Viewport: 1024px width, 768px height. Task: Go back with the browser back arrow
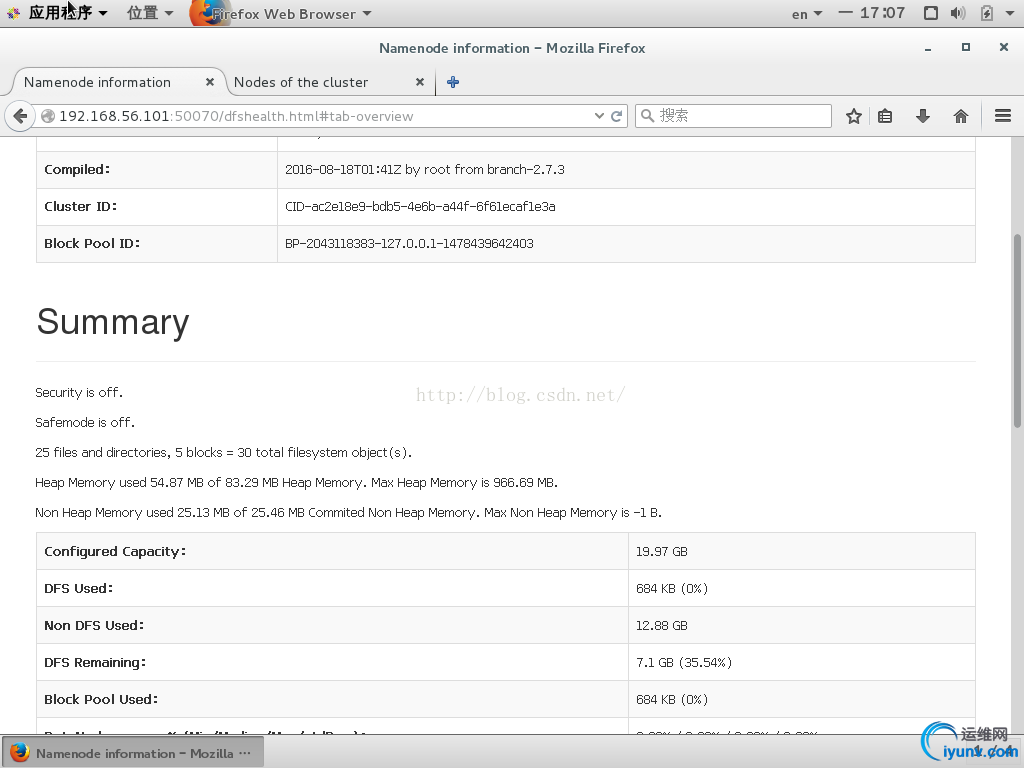(x=20, y=116)
